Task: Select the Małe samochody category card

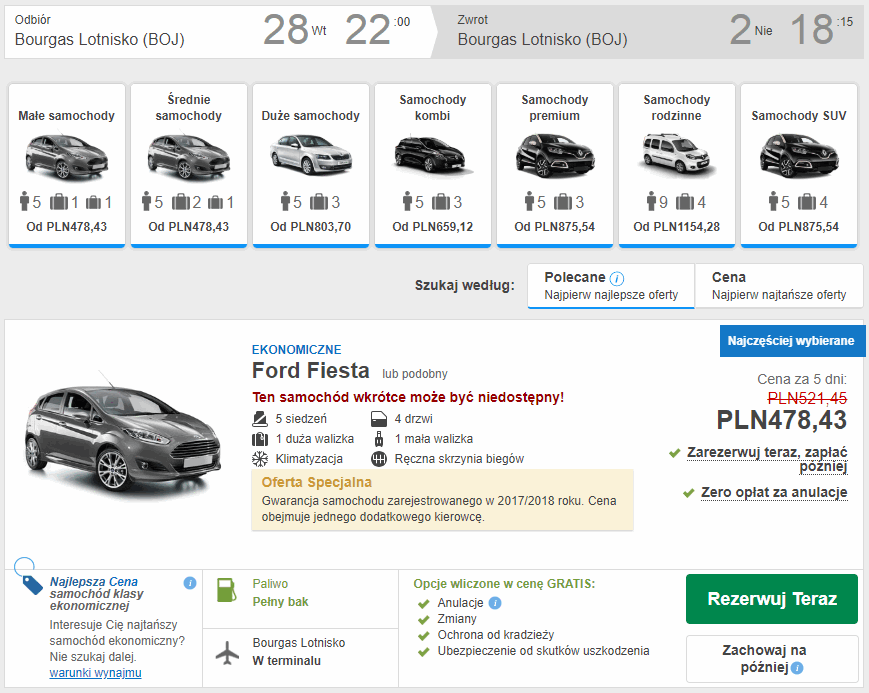Action: pos(67,165)
